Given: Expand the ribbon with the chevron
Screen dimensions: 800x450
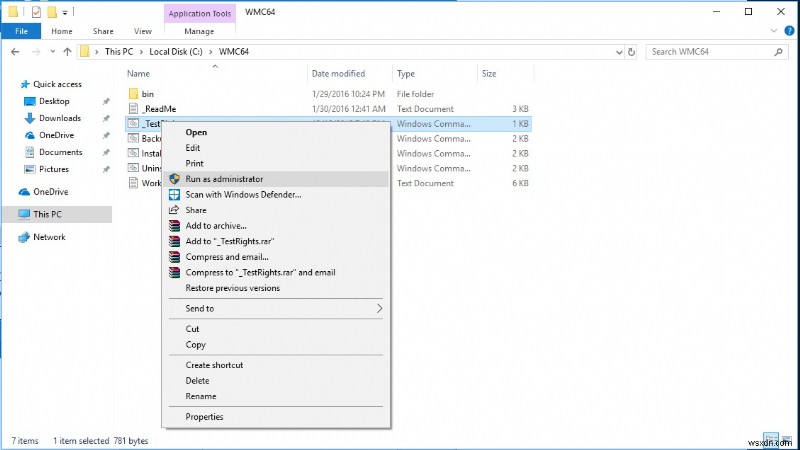Looking at the screenshot, I should (773, 31).
